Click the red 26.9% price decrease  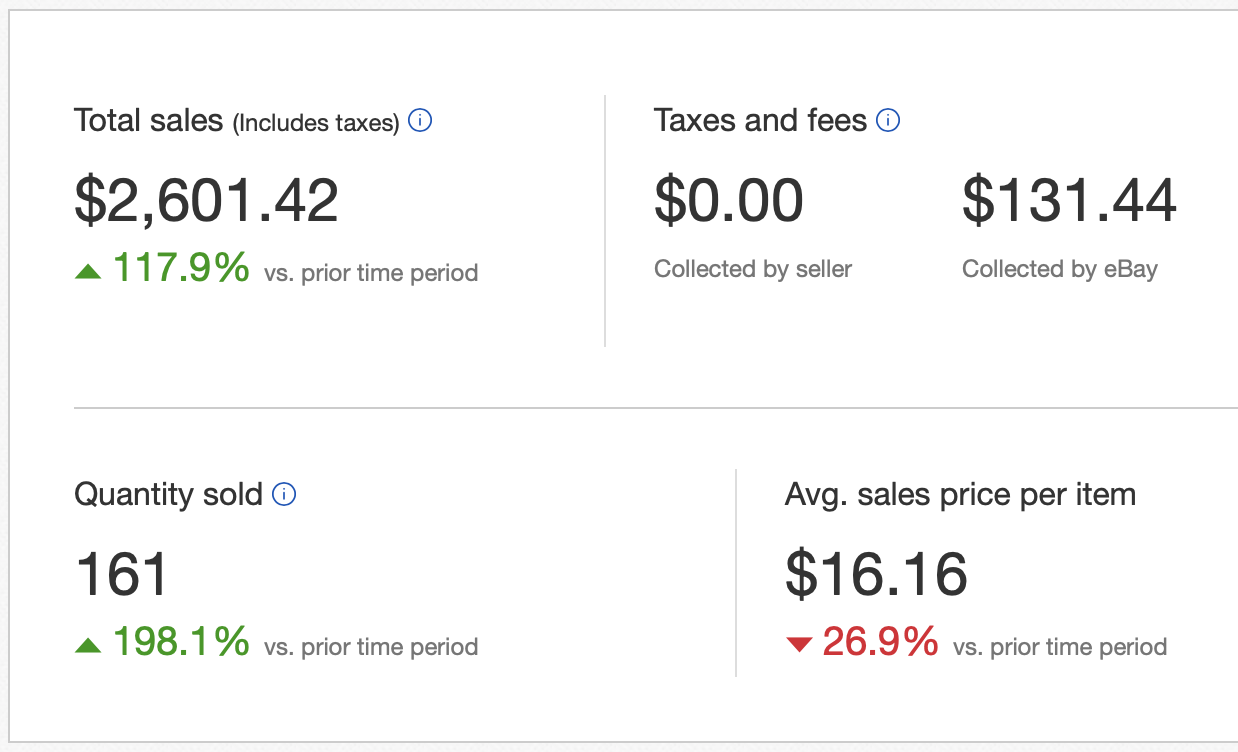pyautogui.click(x=880, y=642)
